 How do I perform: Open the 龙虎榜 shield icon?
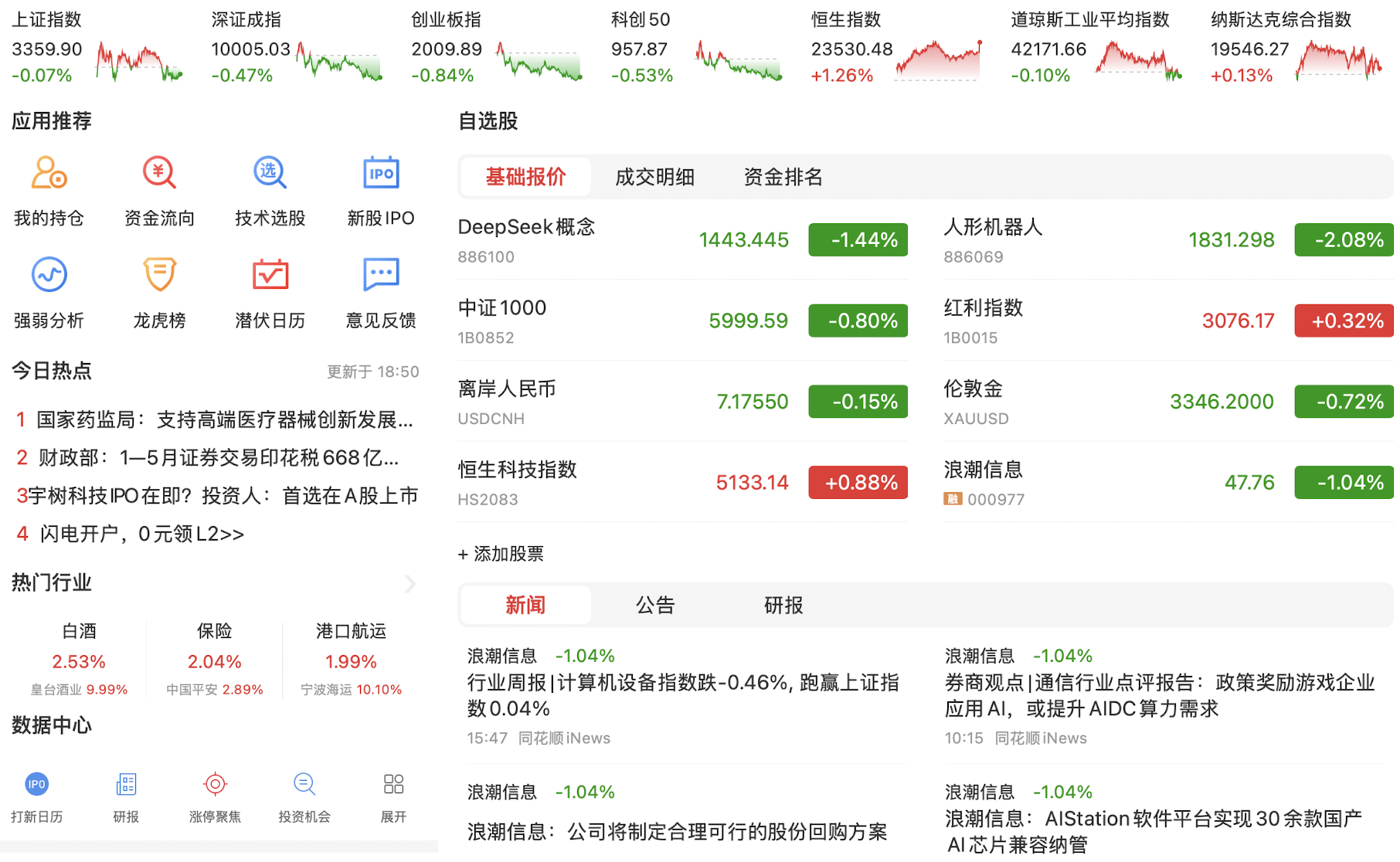coord(159,274)
